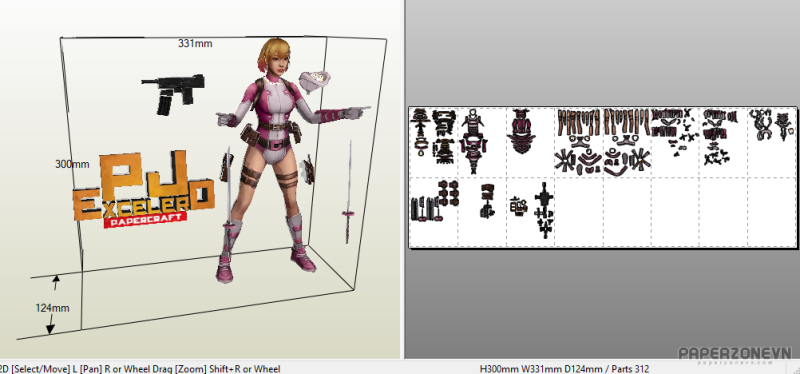The width and height of the screenshot is (800, 374).
Task: Click the character's blonde hair
Action: coord(274,55)
